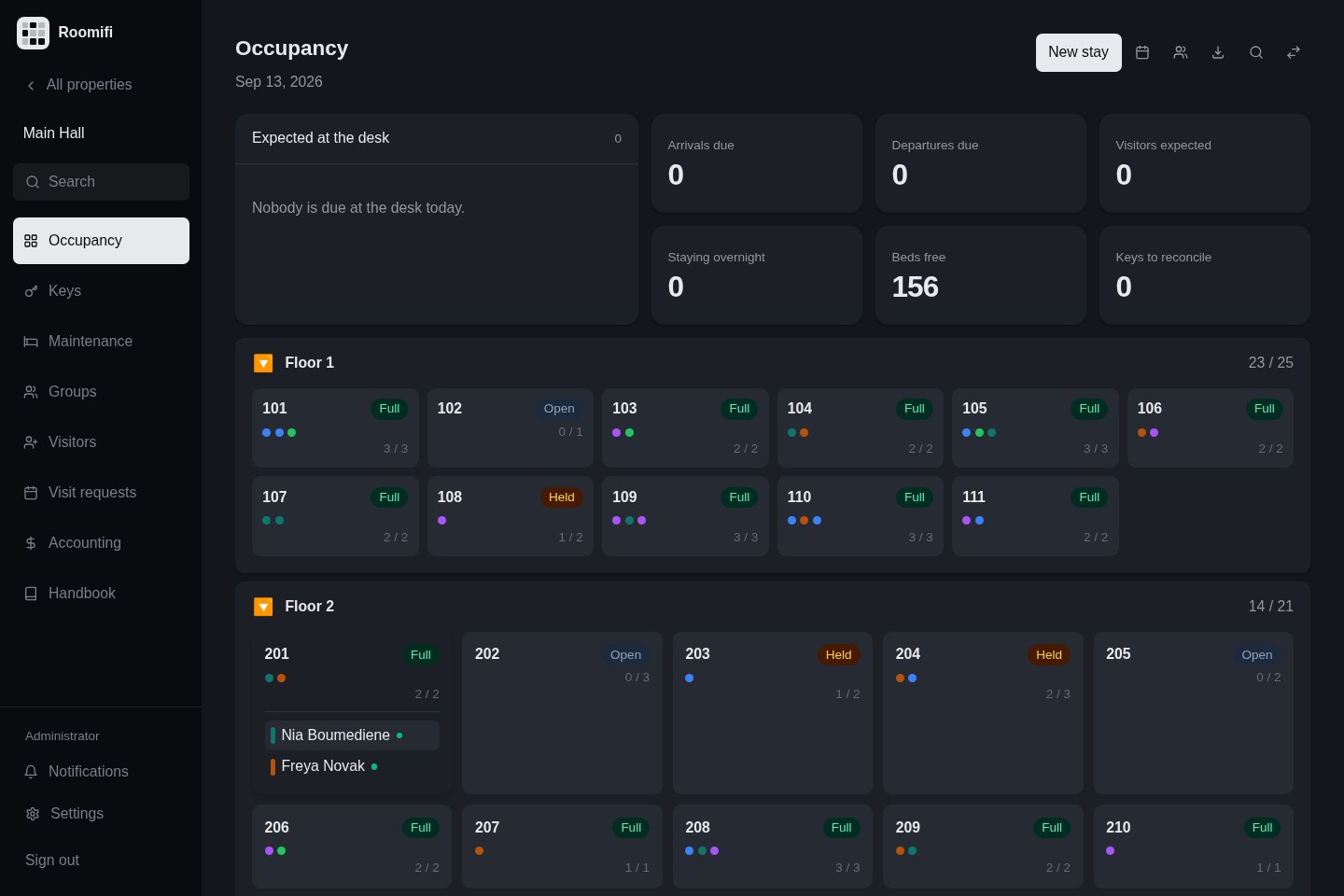Click the book icon beside Handbook

coord(31,594)
